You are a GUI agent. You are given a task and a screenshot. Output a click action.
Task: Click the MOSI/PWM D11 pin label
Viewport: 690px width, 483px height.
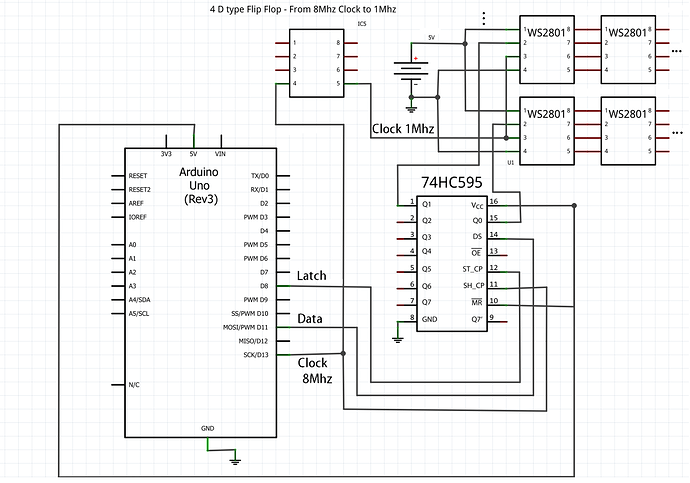coord(246,327)
